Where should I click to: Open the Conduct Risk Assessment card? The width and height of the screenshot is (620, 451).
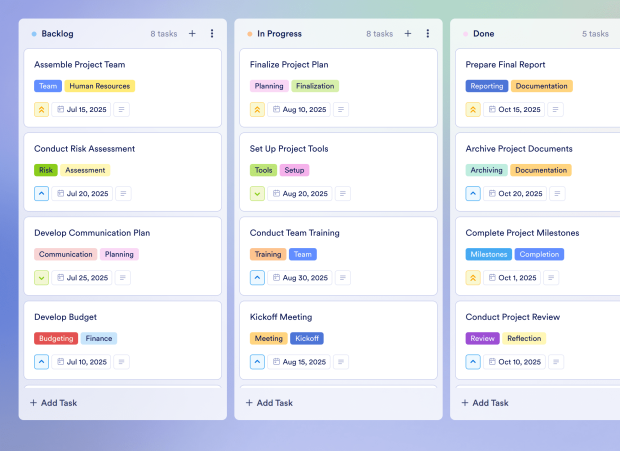(123, 172)
